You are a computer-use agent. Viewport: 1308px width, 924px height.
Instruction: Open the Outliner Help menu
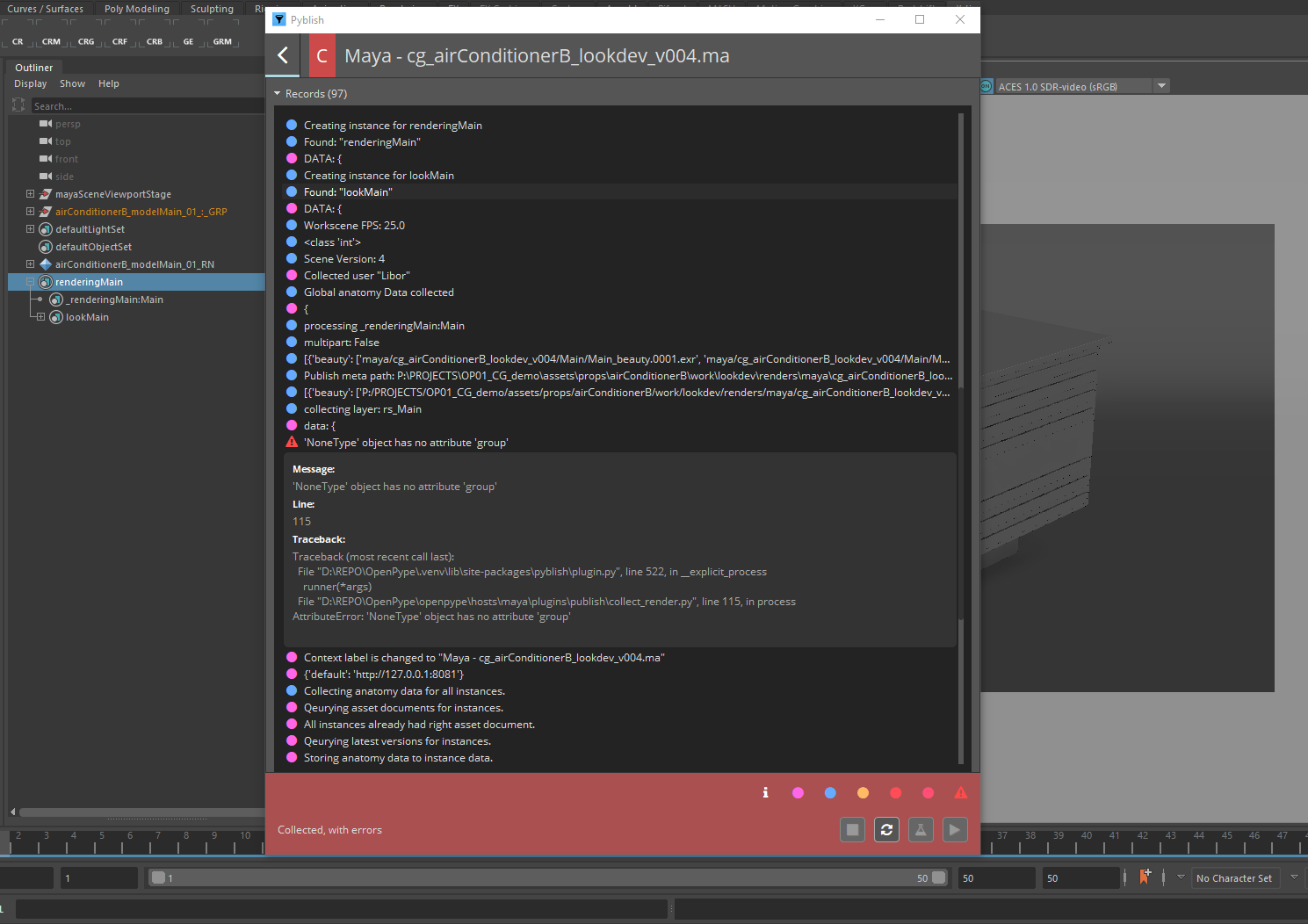pos(109,83)
